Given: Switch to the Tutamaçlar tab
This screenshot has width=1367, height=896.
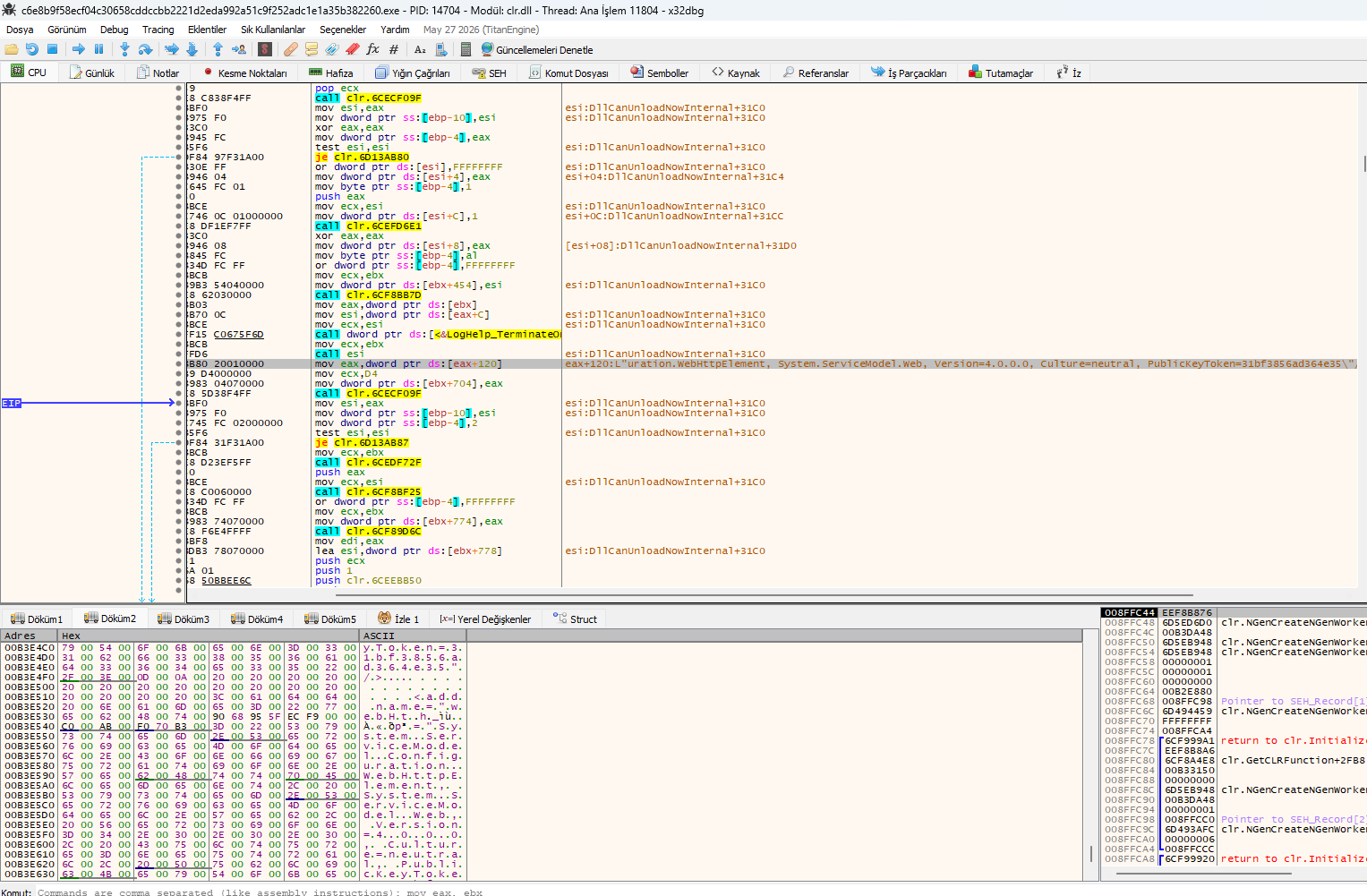Looking at the screenshot, I should [x=1001, y=73].
